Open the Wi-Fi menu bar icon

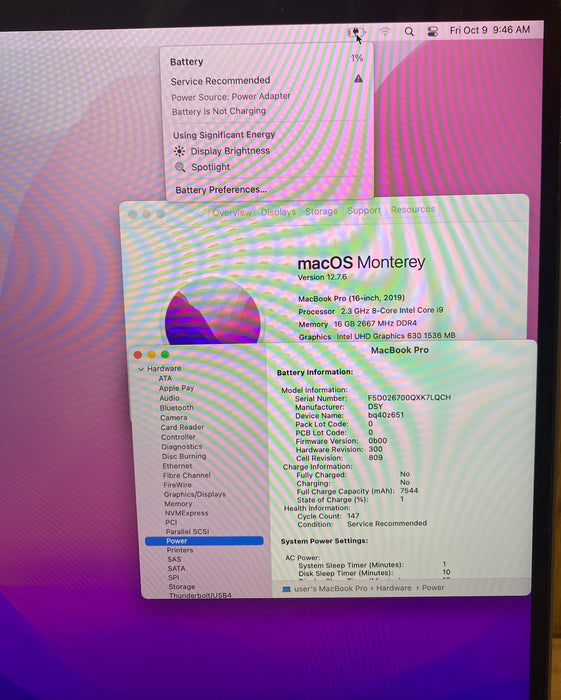coord(385,32)
